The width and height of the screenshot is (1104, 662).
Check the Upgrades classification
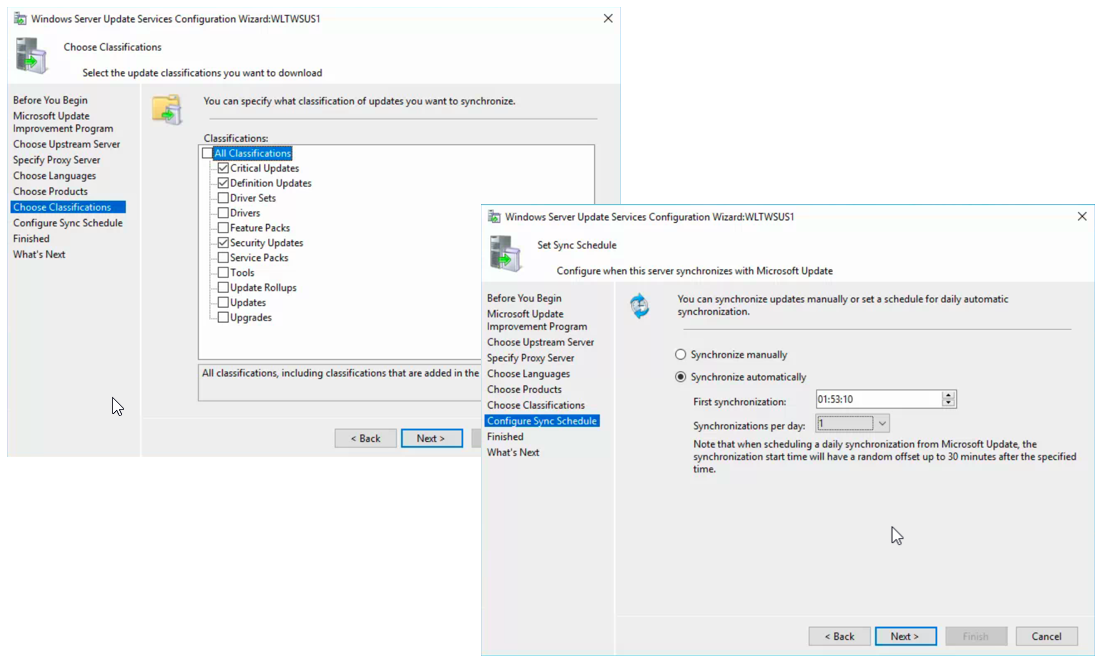click(223, 318)
